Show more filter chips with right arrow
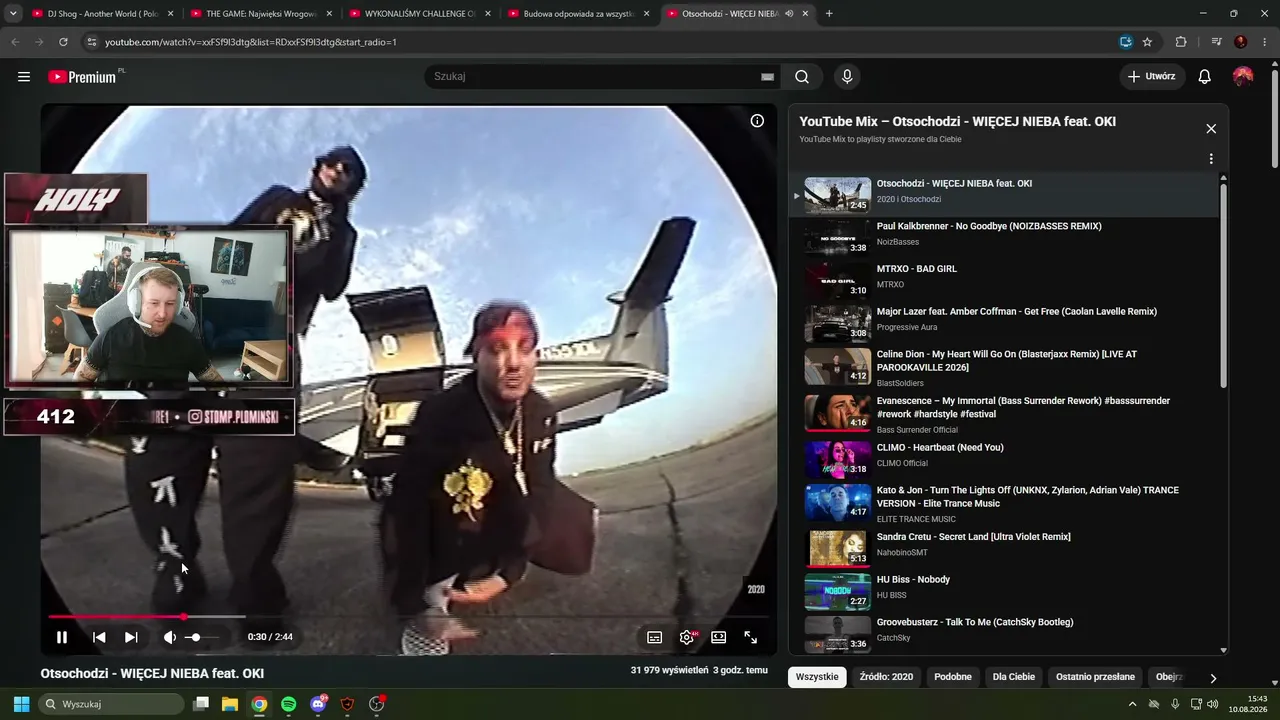1280x720 pixels. 1213,678
